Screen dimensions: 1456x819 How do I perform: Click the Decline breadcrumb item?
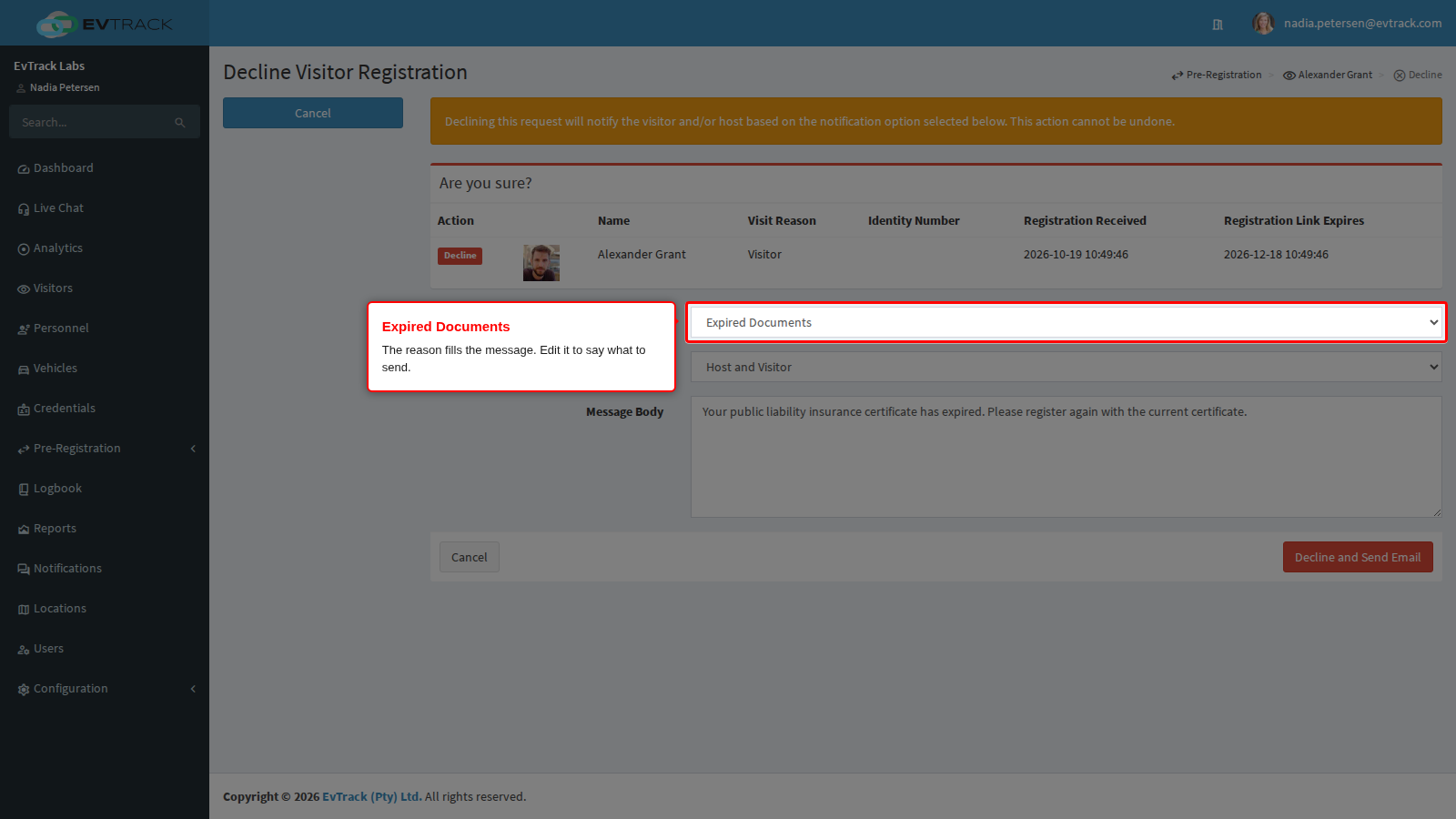[1418, 75]
